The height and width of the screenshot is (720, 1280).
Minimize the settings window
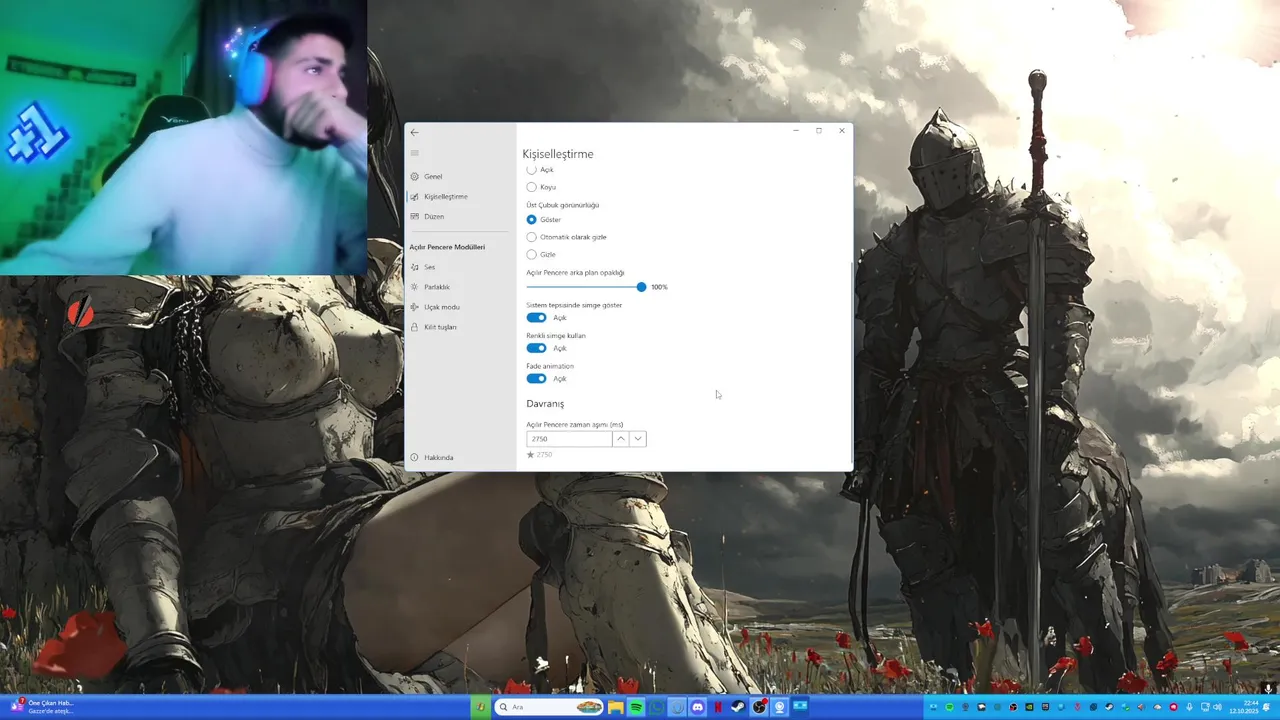coord(796,131)
